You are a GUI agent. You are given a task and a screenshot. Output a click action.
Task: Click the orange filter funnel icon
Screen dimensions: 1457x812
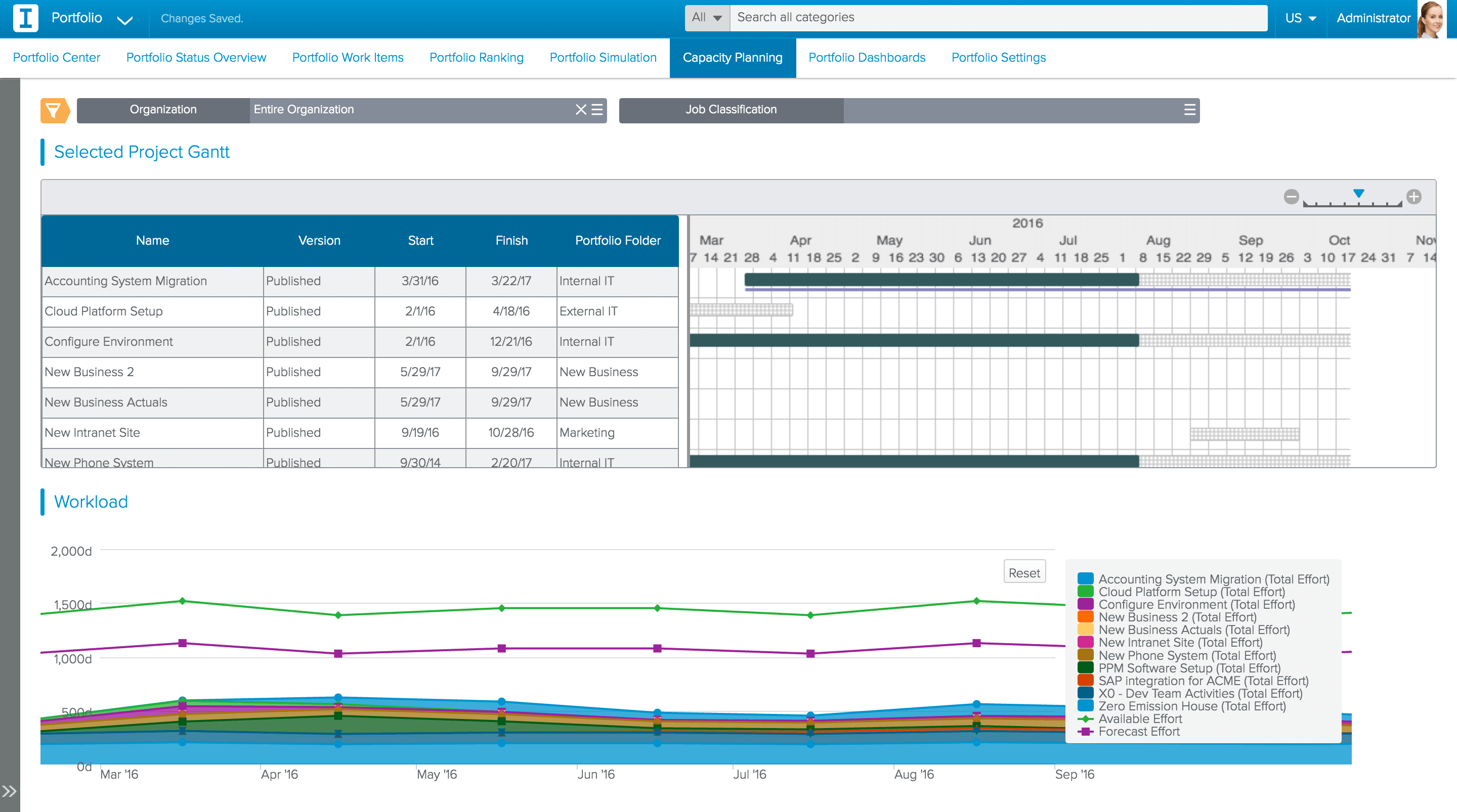pyautogui.click(x=54, y=110)
